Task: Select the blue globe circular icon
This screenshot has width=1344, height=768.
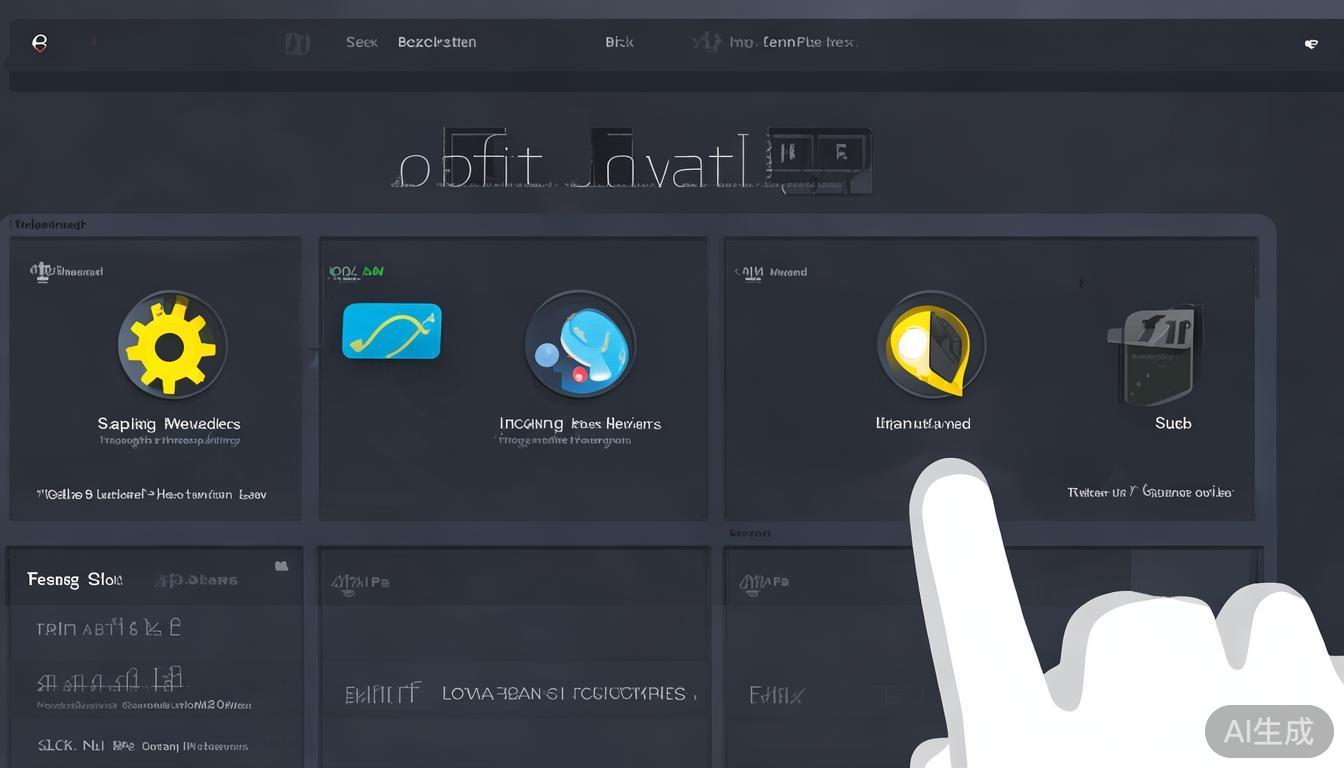Action: coord(580,347)
